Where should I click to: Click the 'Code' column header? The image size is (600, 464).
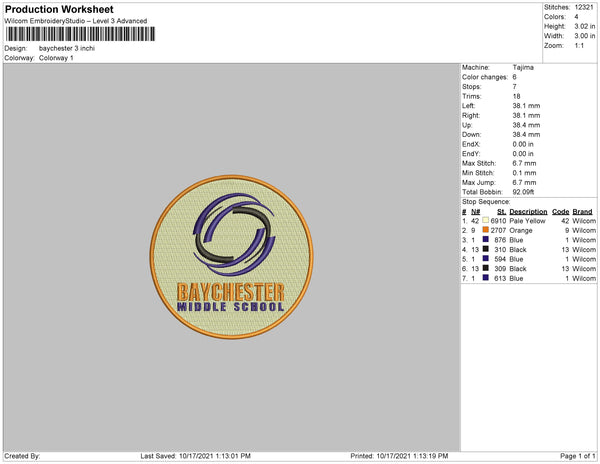pyautogui.click(x=561, y=212)
